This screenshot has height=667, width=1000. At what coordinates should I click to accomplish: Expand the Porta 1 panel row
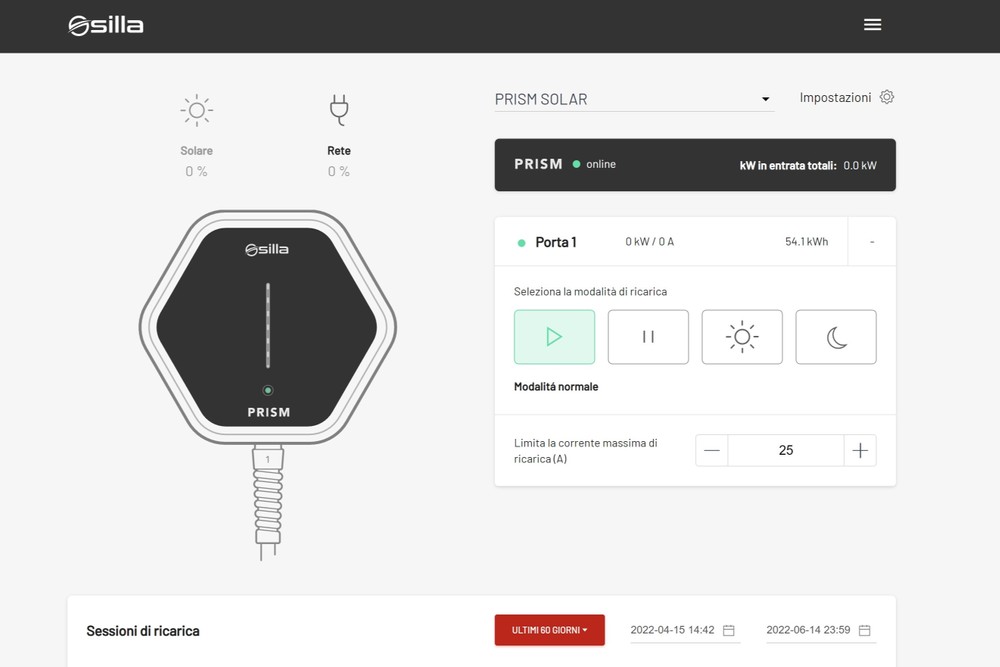pos(871,242)
